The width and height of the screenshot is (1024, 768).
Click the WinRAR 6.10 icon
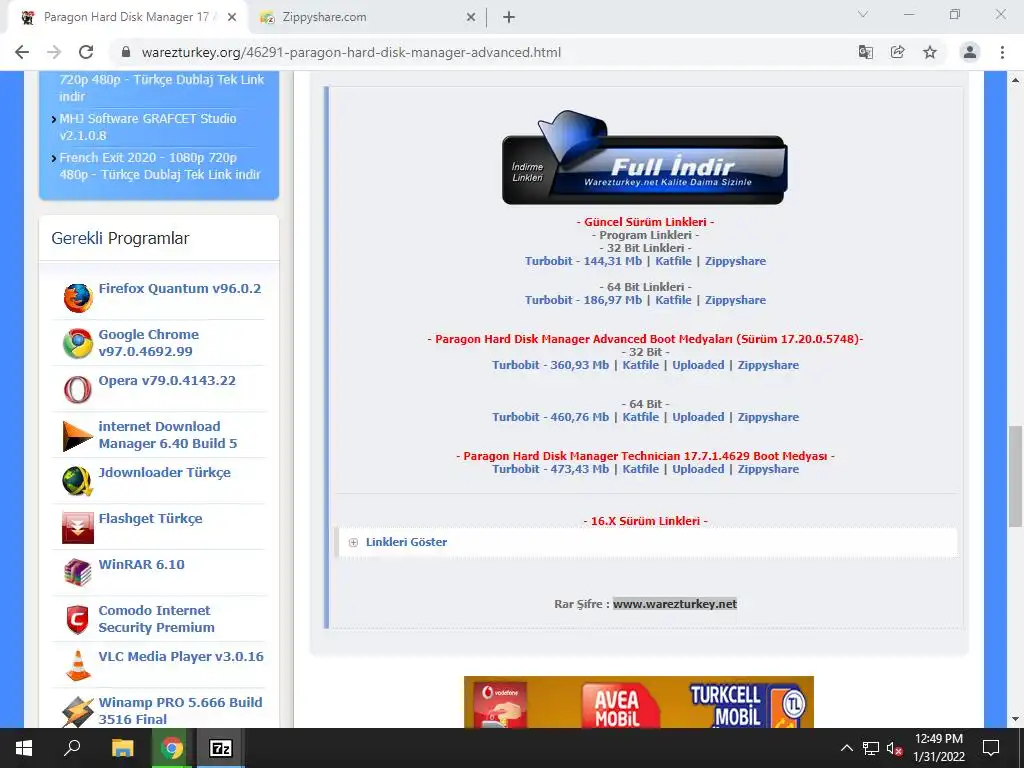click(x=78, y=573)
